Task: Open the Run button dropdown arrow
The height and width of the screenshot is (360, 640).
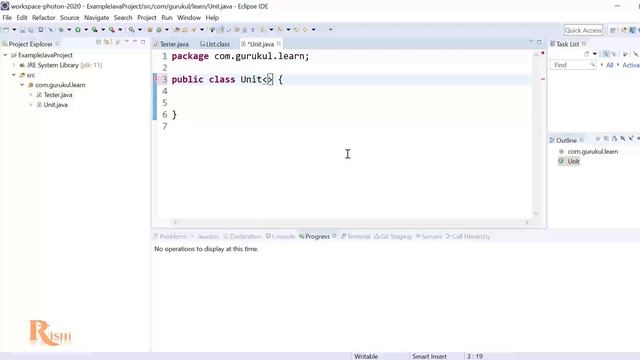Action: coord(86,30)
